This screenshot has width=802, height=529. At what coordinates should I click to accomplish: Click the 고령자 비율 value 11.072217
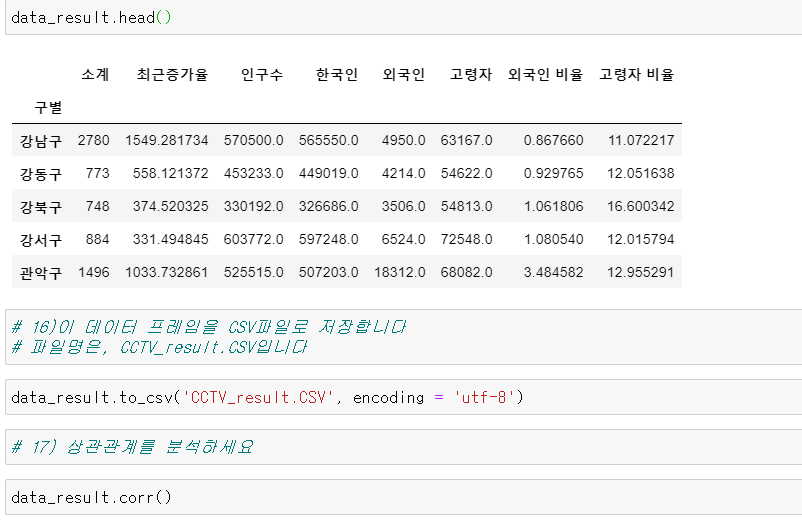(x=641, y=140)
